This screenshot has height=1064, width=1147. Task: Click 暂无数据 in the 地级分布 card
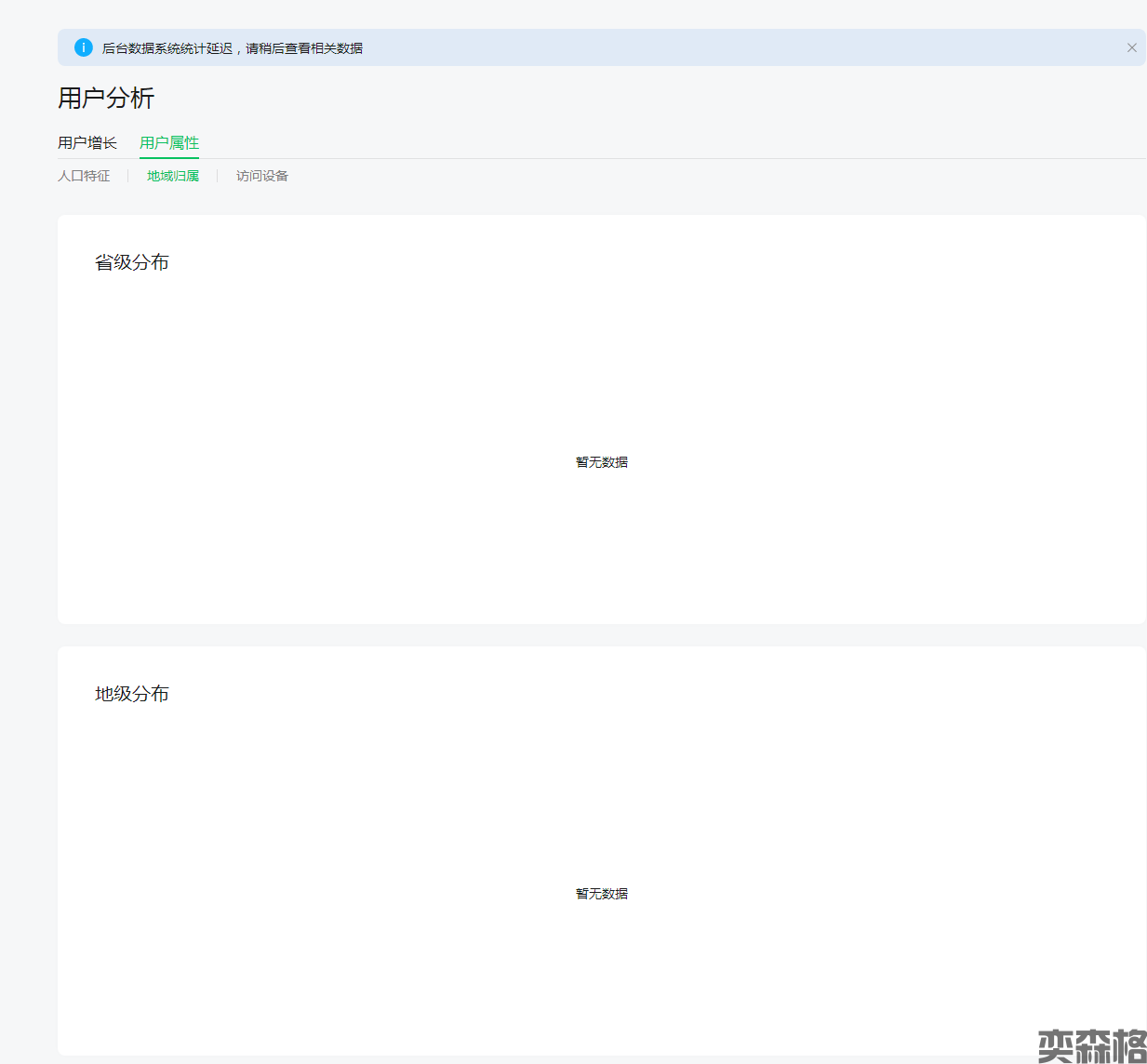click(602, 894)
